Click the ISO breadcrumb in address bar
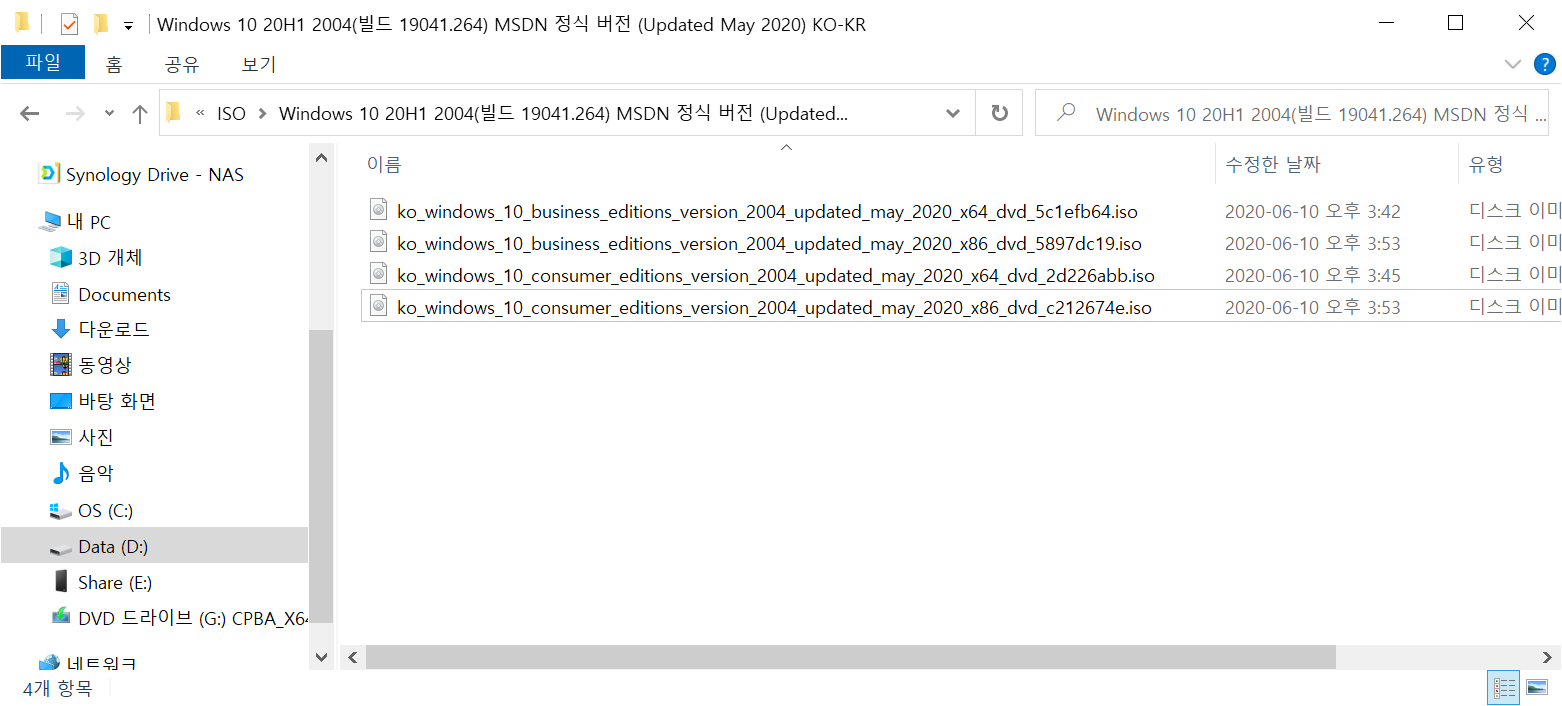Screen dimensions: 1562x706 231,113
